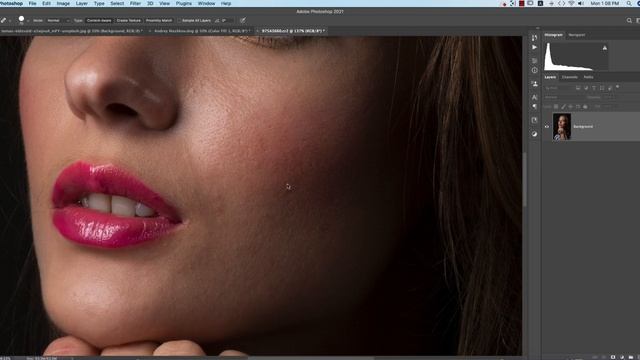Select the Create Texture type button
Screen dimensions: 640x360
click(x=129, y=20)
